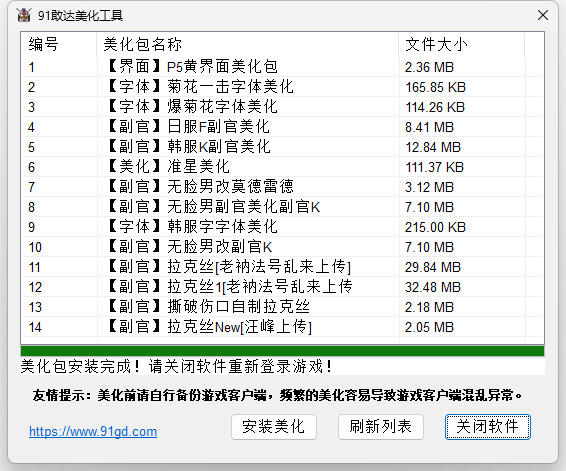Click the 文件大小 column header
This screenshot has width=566, height=471.
462,44
